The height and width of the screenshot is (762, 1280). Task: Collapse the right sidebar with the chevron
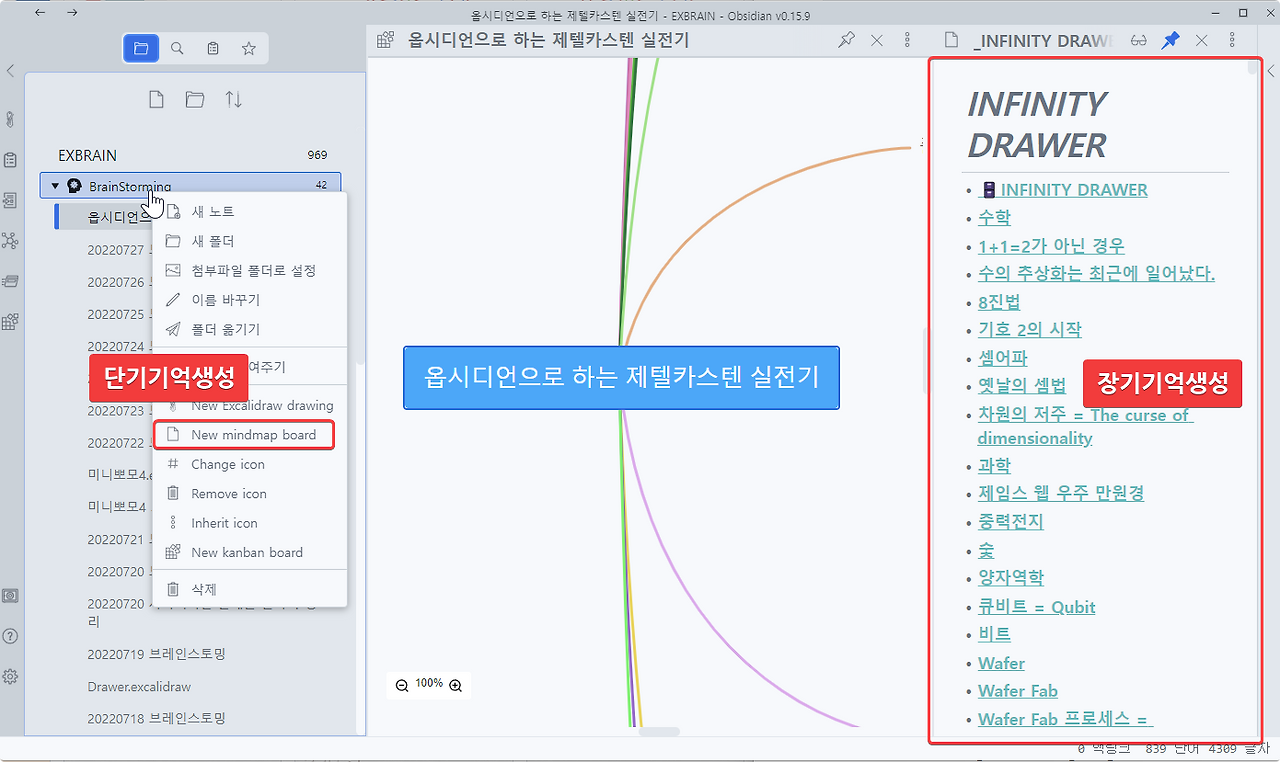[x=1271, y=71]
